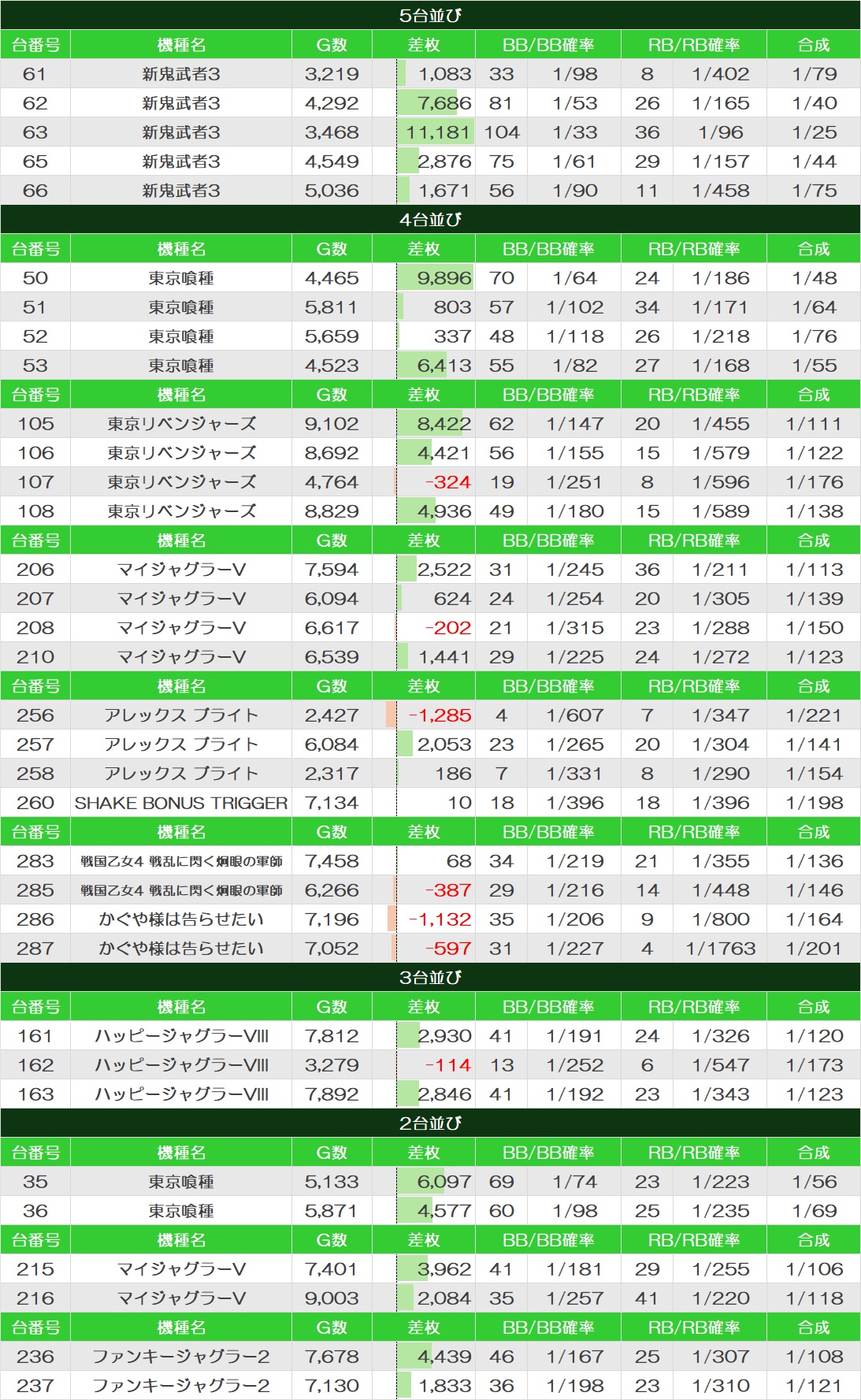Viewport: 861px width, 1400px height.
Task: Click the negative -324 payout value
Action: point(447,482)
